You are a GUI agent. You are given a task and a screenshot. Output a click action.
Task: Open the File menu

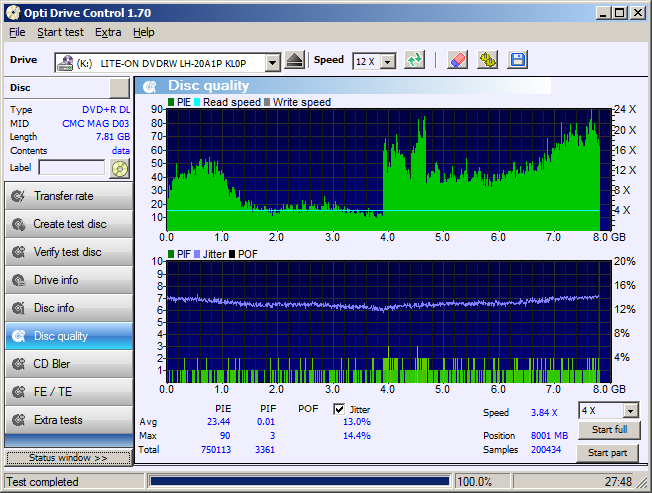coord(17,32)
